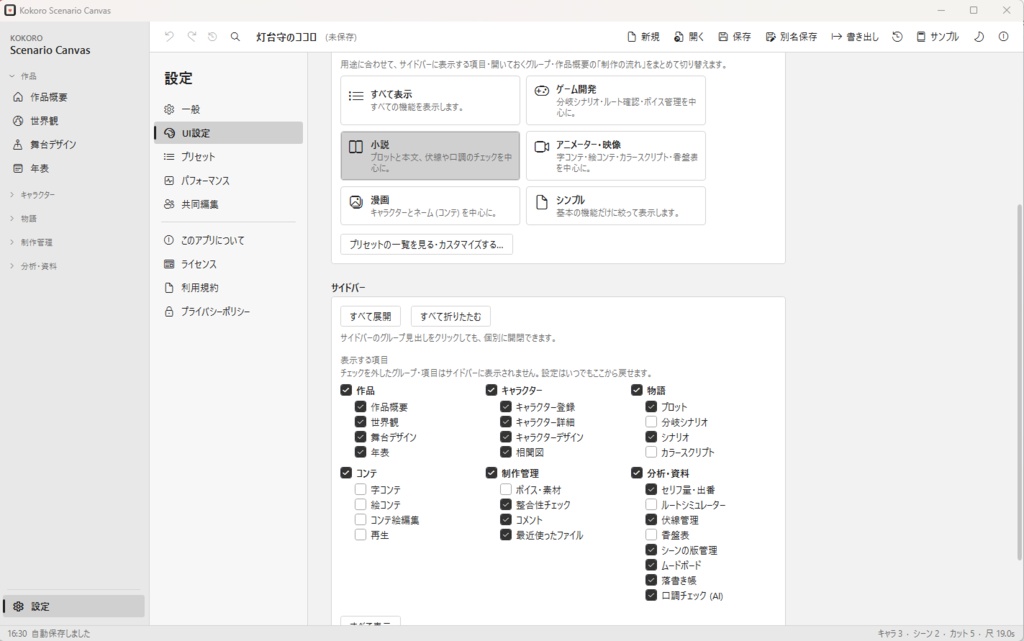Image resolution: width=1024 pixels, height=641 pixels.
Task: Uncheck the 舞台デザイン checkbox
Action: coord(360,437)
